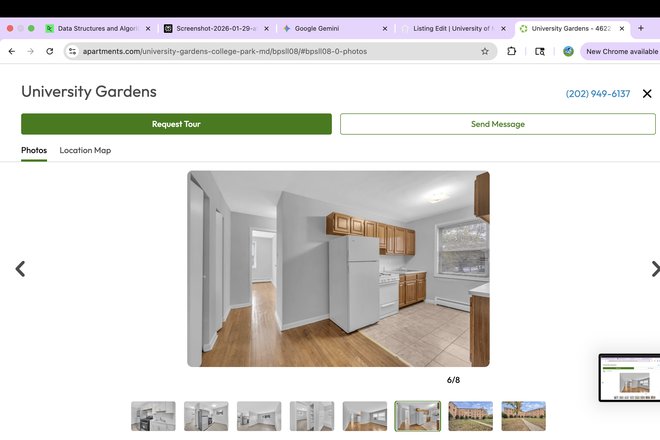The width and height of the screenshot is (660, 440).
Task: Open fourth thumbnail of closet hallway
Action: point(312,416)
